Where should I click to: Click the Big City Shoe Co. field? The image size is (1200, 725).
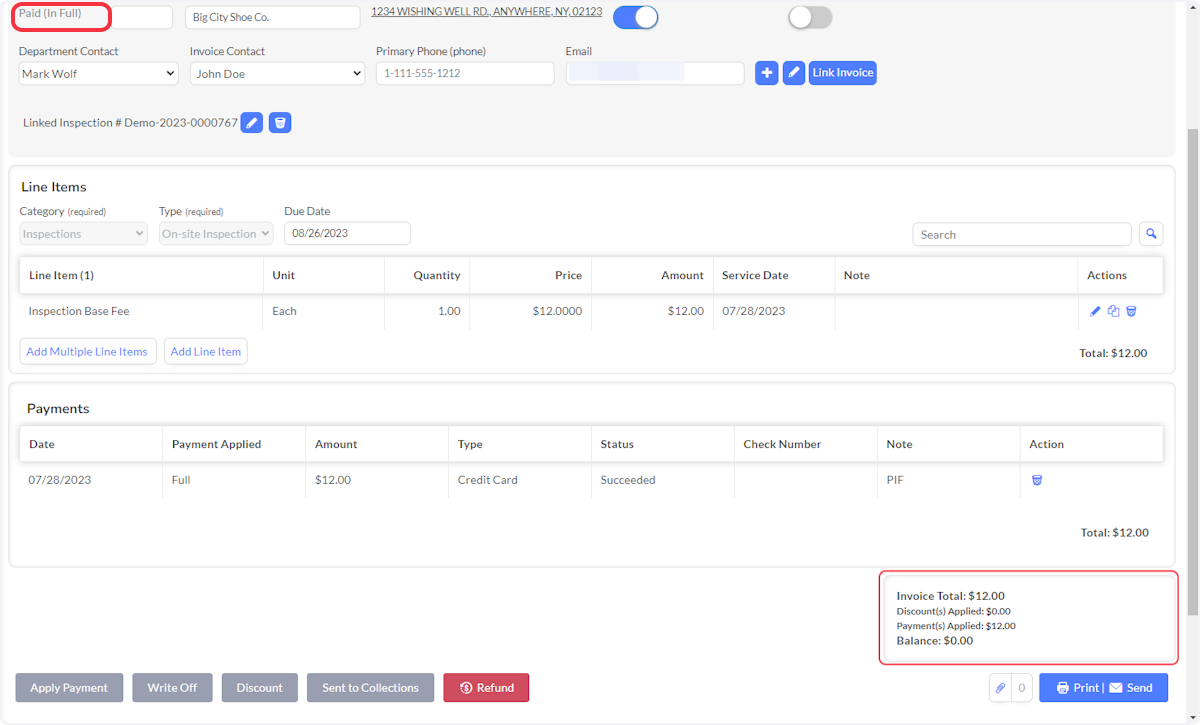click(273, 17)
